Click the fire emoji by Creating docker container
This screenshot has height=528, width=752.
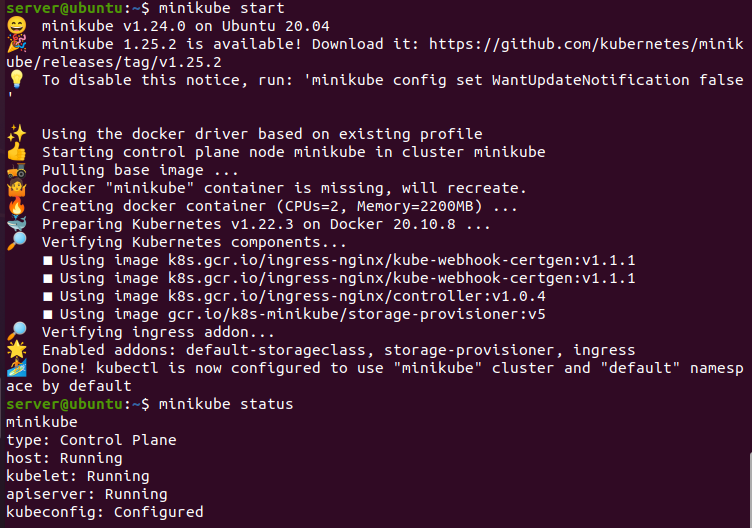pyautogui.click(x=16, y=206)
